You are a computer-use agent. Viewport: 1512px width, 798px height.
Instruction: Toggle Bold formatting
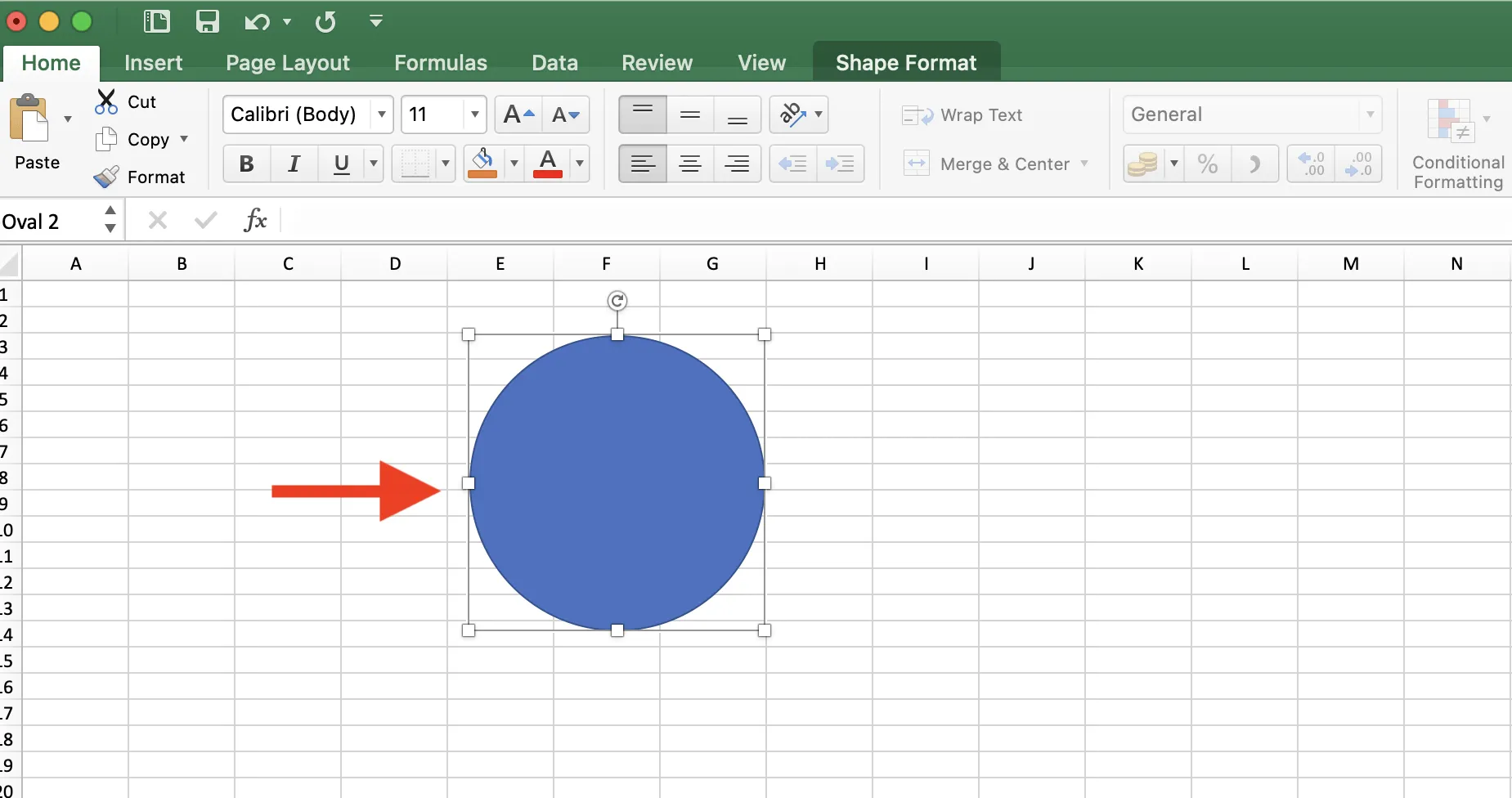click(246, 164)
